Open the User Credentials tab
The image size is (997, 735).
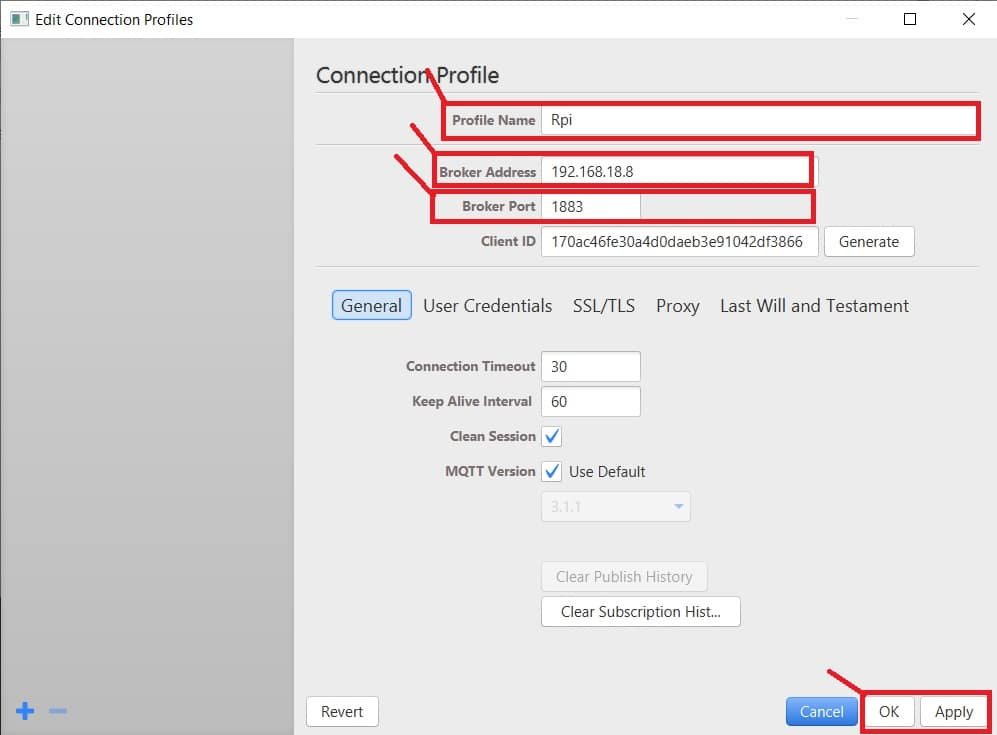[488, 305]
